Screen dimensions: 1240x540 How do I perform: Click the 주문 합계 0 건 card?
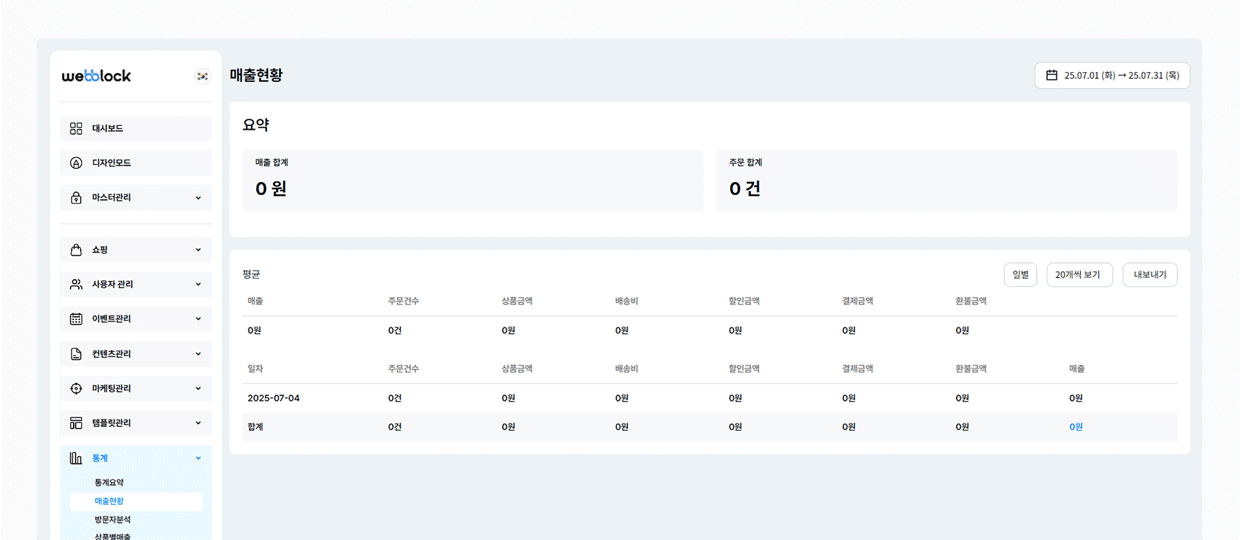(x=947, y=181)
